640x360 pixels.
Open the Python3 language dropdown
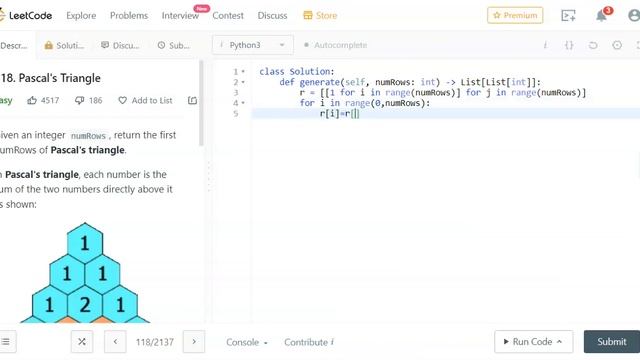click(253, 45)
